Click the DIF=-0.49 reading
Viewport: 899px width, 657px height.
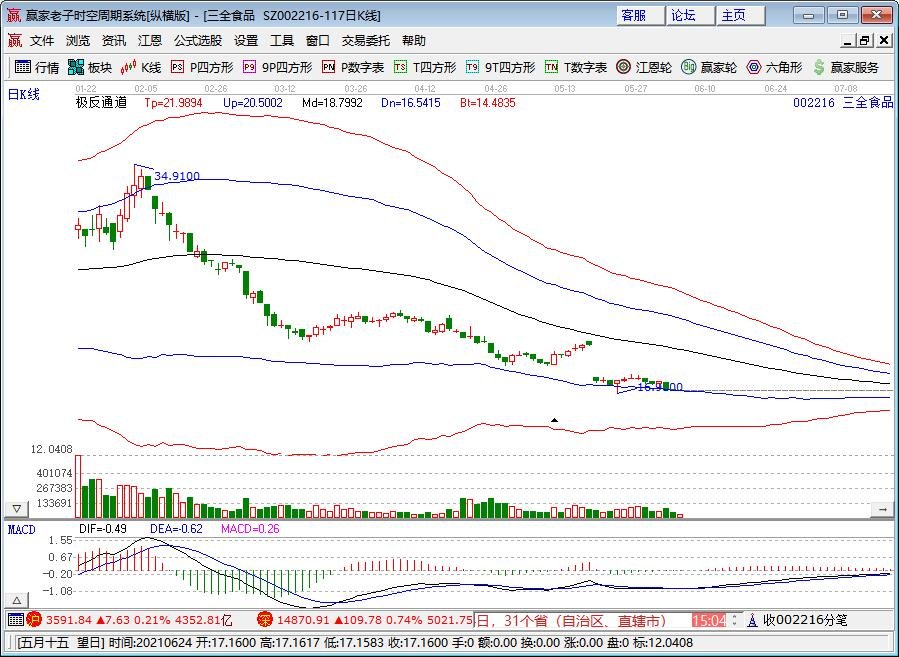(103, 529)
